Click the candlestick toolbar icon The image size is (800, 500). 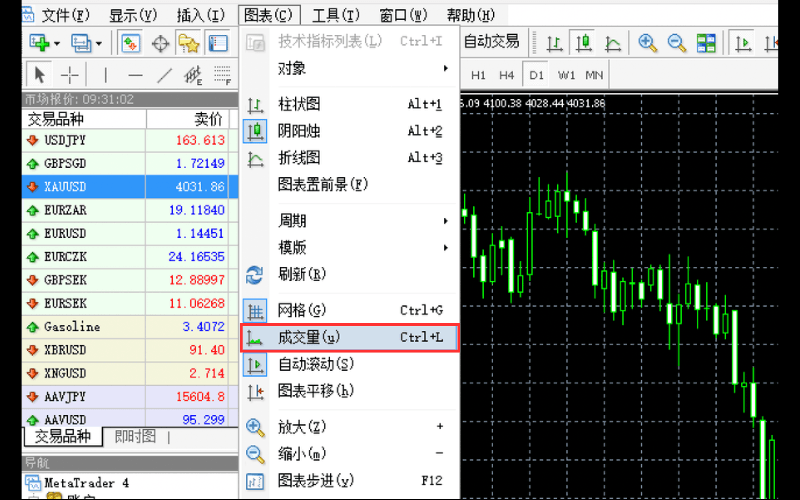click(x=584, y=43)
